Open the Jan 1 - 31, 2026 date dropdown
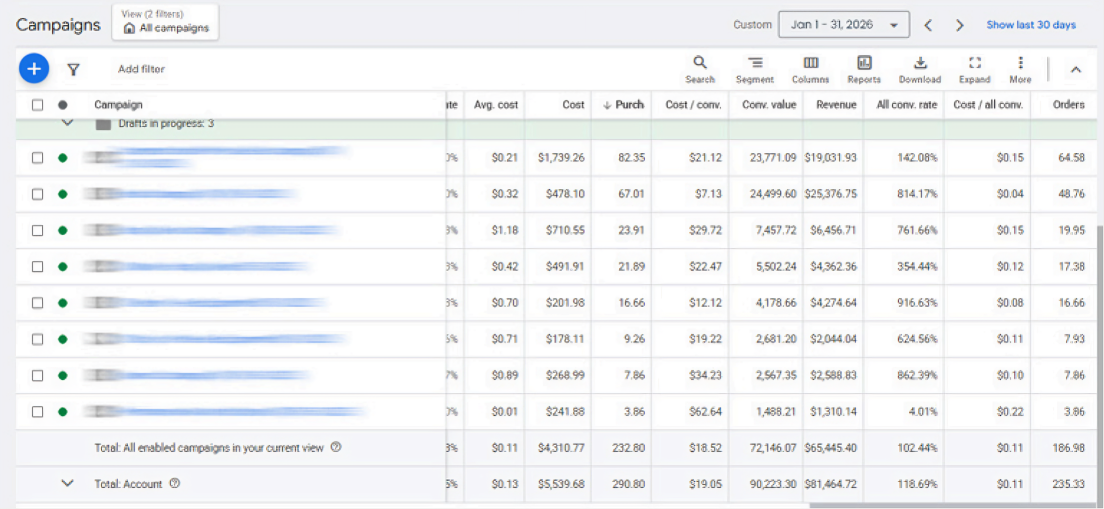This screenshot has height=509, width=1104. click(x=843, y=25)
